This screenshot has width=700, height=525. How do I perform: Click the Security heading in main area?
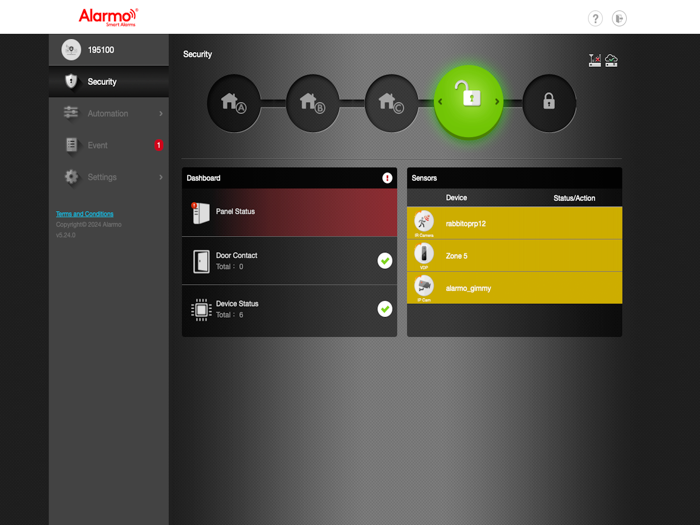(x=197, y=54)
